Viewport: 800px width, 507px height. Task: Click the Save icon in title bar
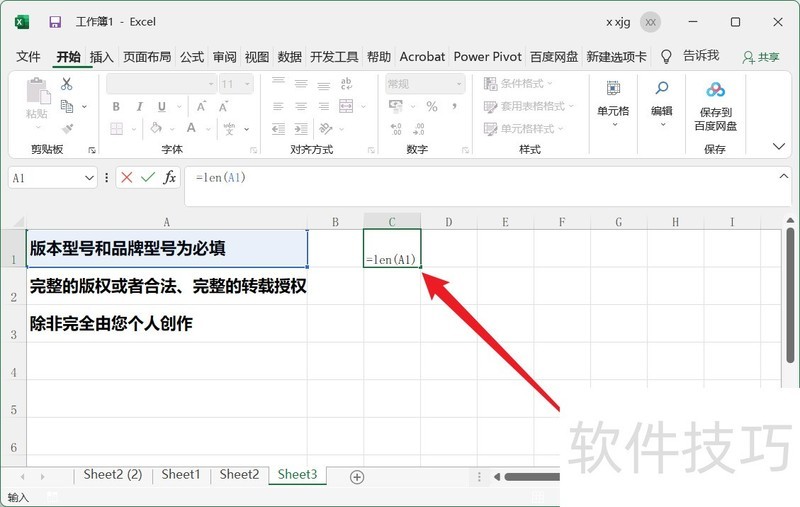[55, 21]
